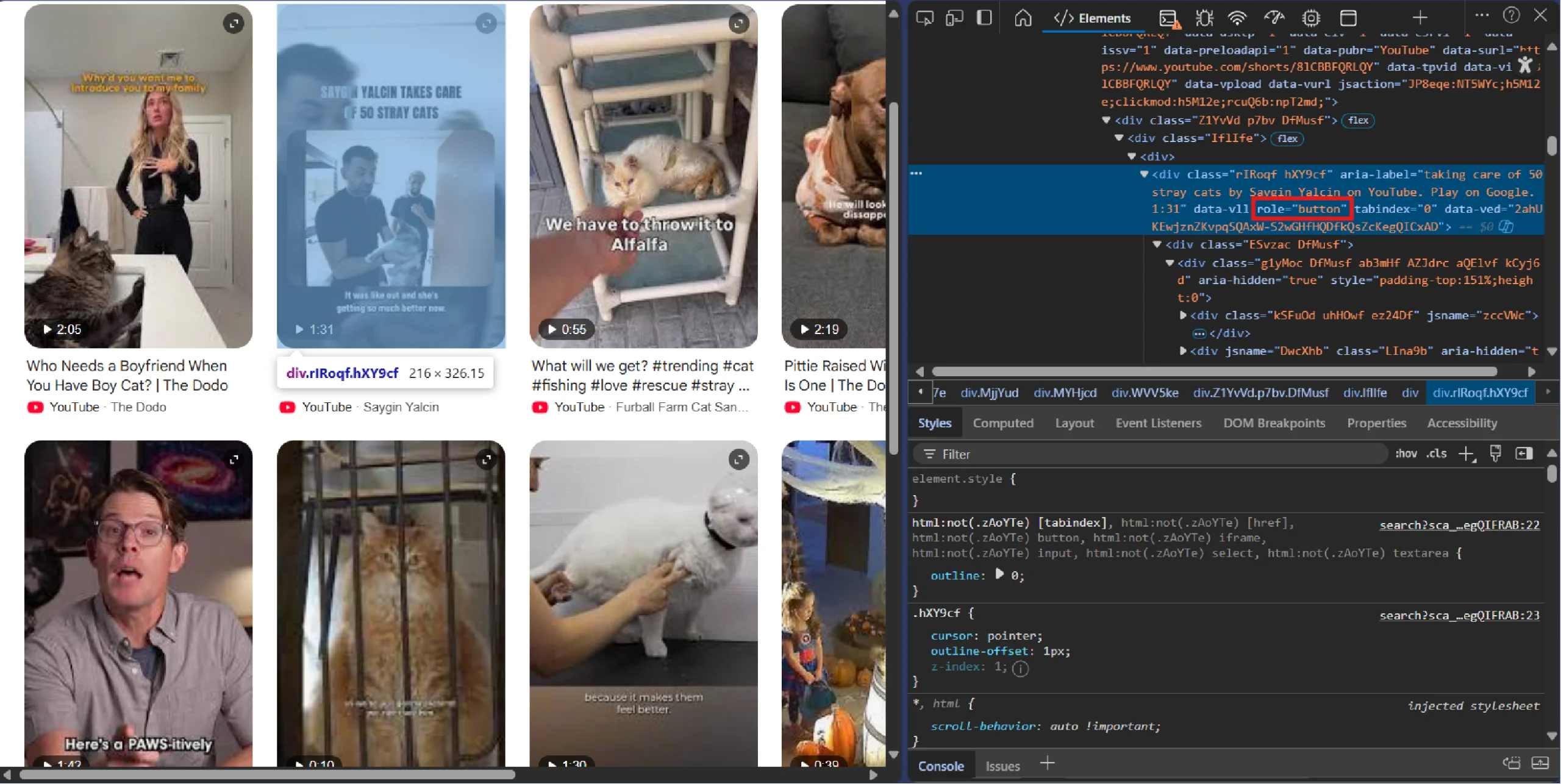Switch to the Computed tab

tap(1003, 422)
